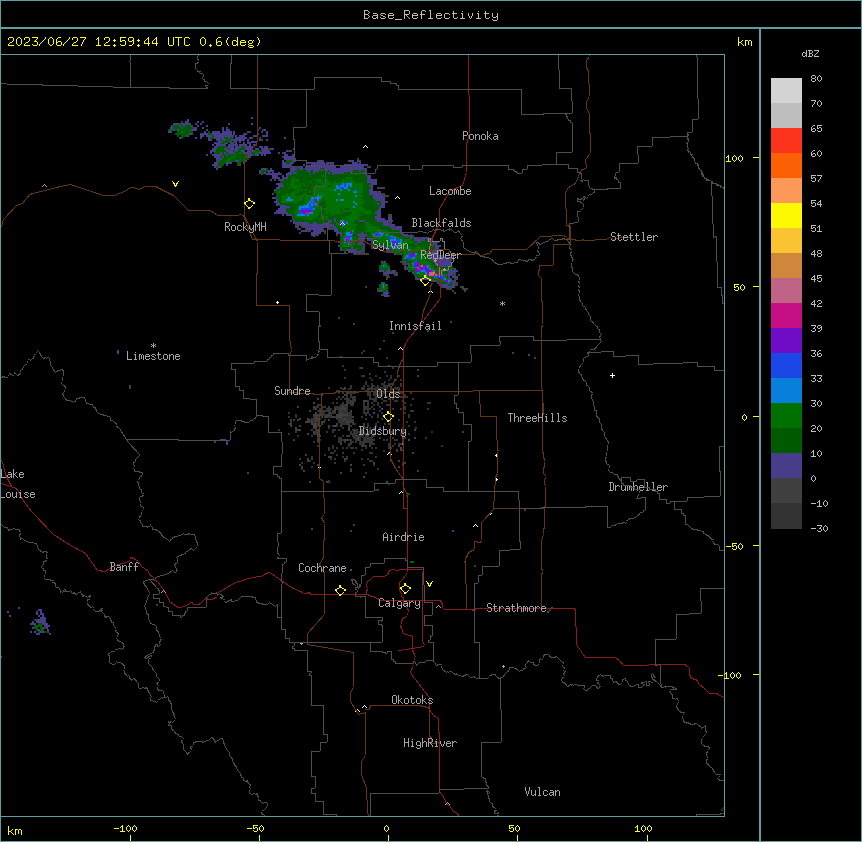Click the -50 km tick on bottom axis

click(x=256, y=828)
